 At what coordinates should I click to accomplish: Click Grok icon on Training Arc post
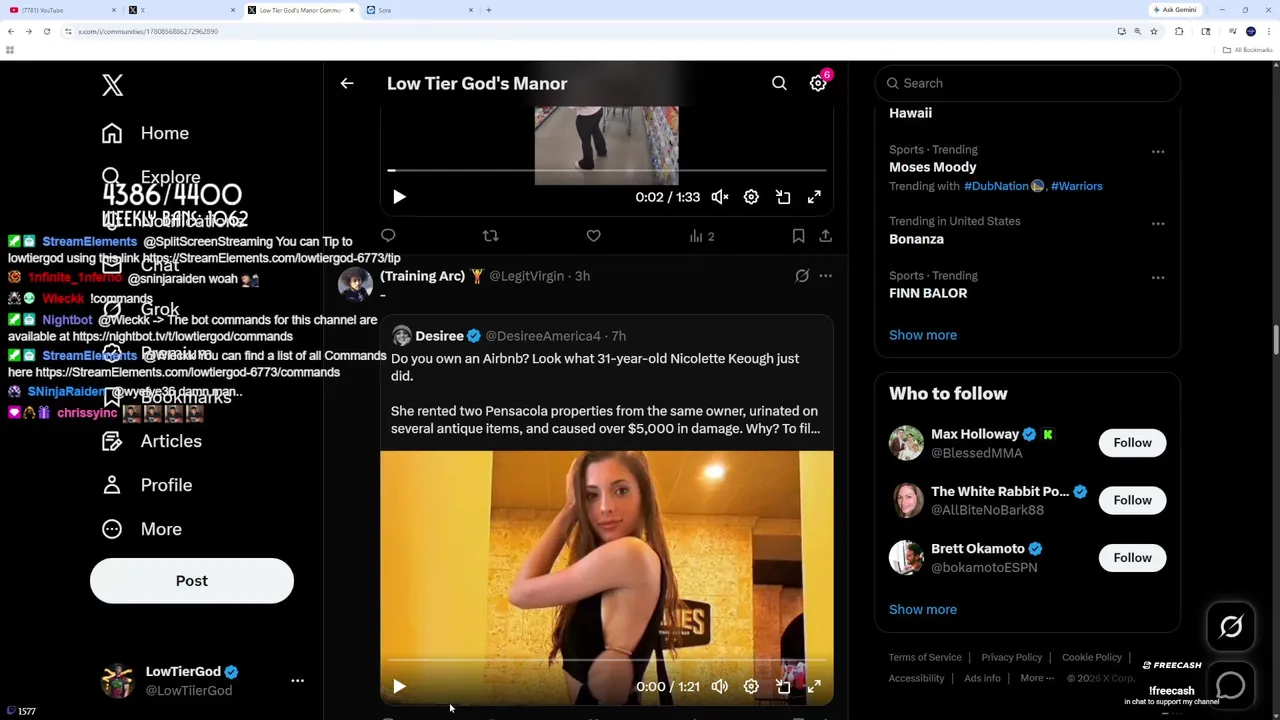pyautogui.click(x=802, y=276)
